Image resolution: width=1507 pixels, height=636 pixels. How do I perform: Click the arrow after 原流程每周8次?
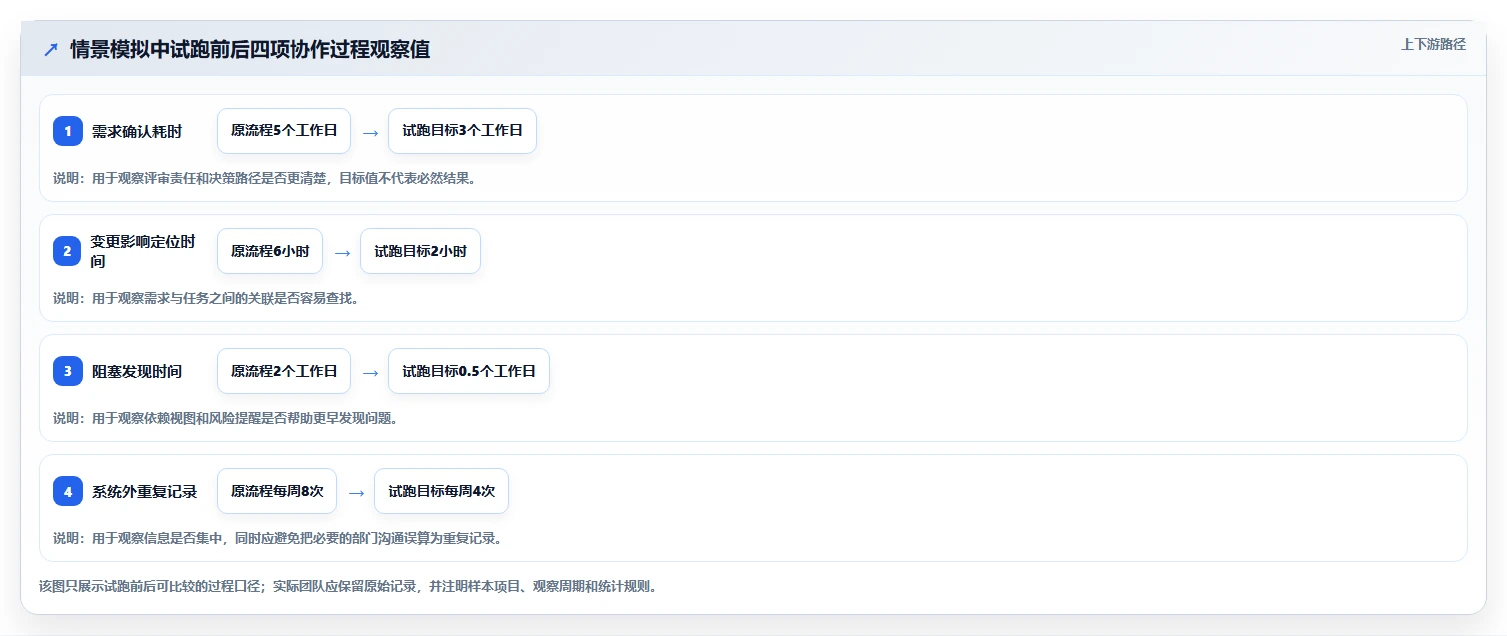click(356, 492)
